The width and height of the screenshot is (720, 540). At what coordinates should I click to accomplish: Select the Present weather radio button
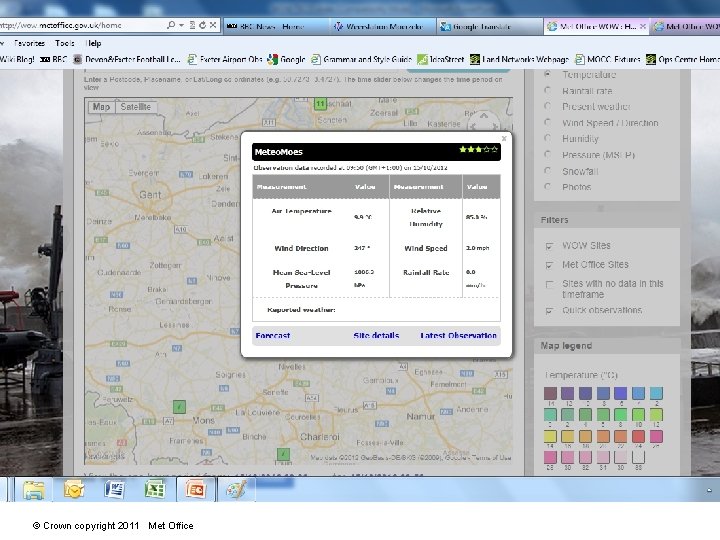coord(547,106)
